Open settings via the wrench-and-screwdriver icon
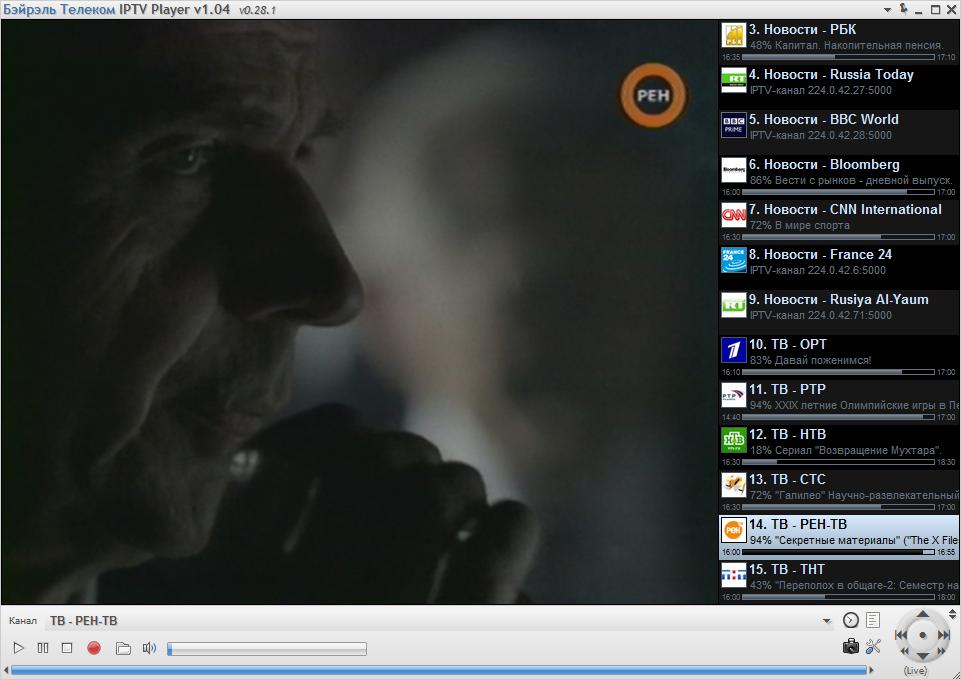This screenshot has height=680, width=961. pos(873,646)
